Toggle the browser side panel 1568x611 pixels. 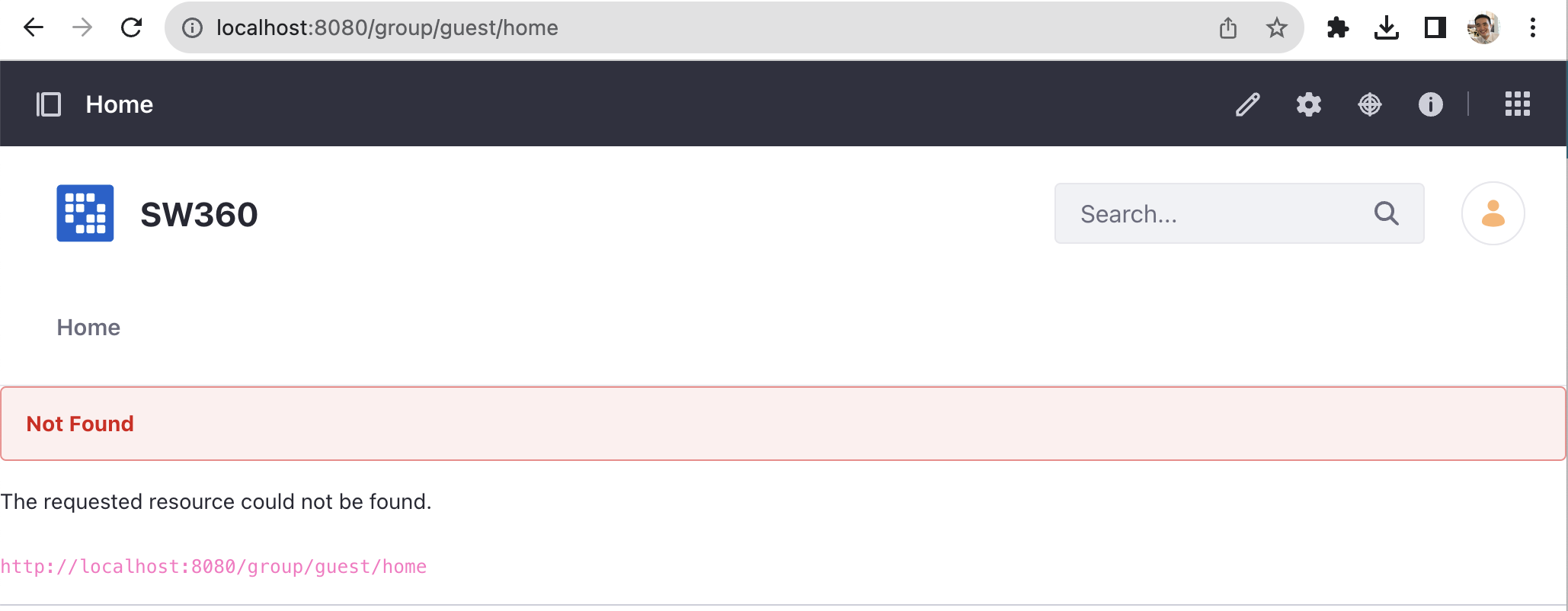pyautogui.click(x=1435, y=28)
